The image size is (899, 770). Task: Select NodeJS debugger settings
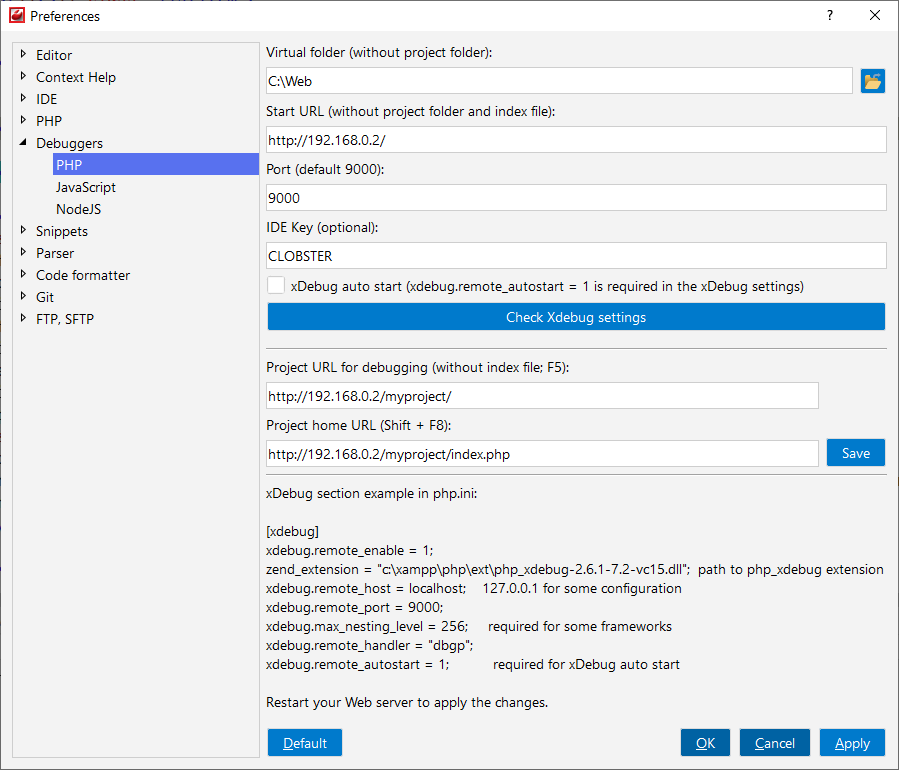[78, 209]
